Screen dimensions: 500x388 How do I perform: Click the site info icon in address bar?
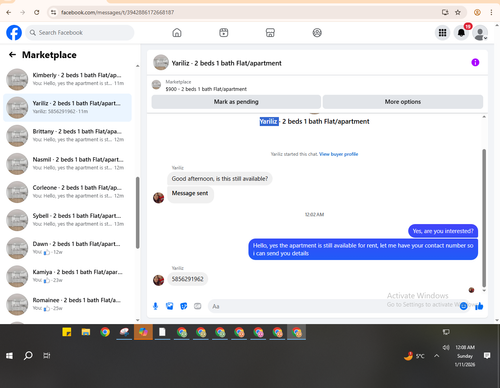pos(53,12)
